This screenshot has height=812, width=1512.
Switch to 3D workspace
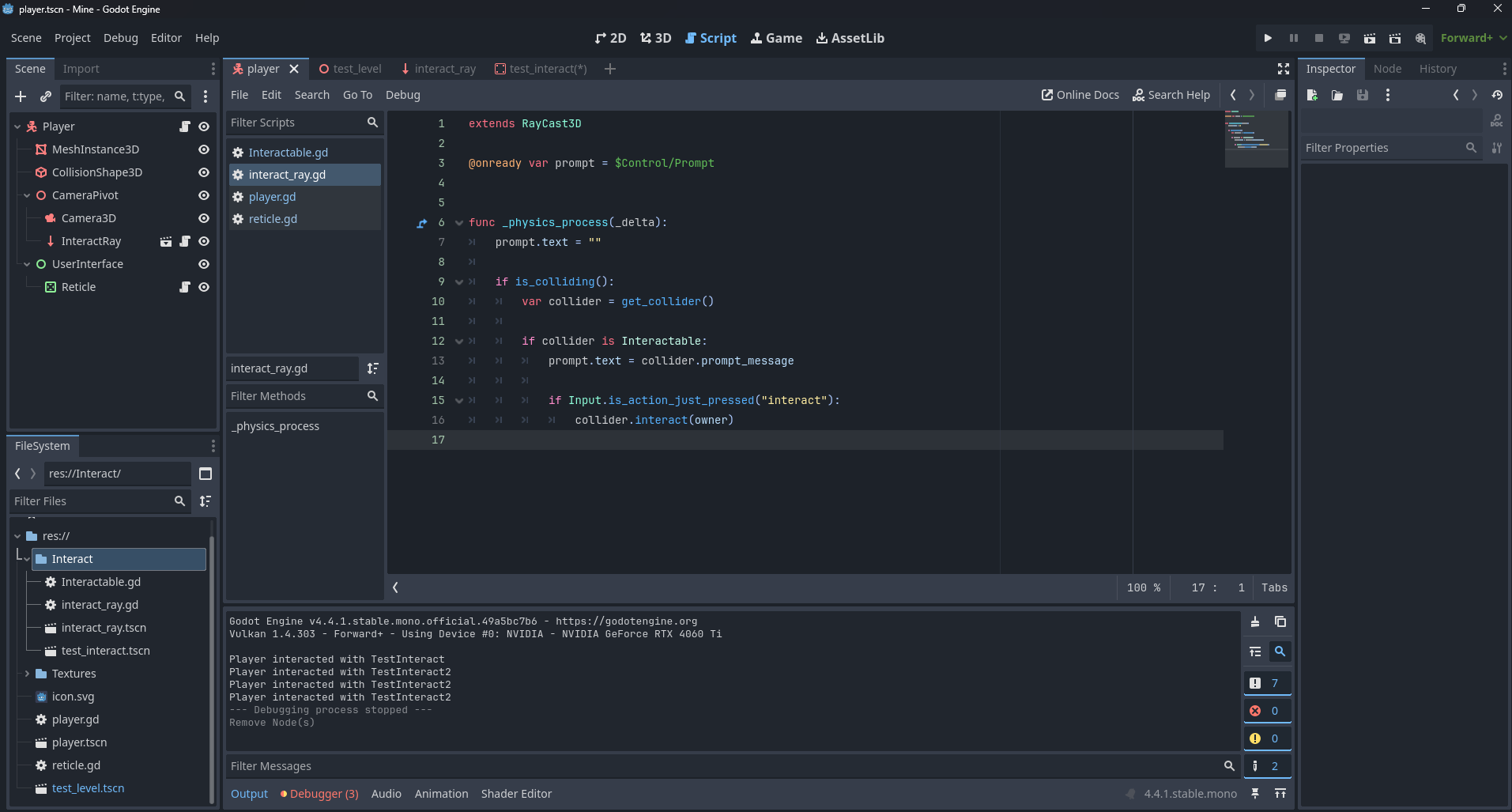(655, 38)
